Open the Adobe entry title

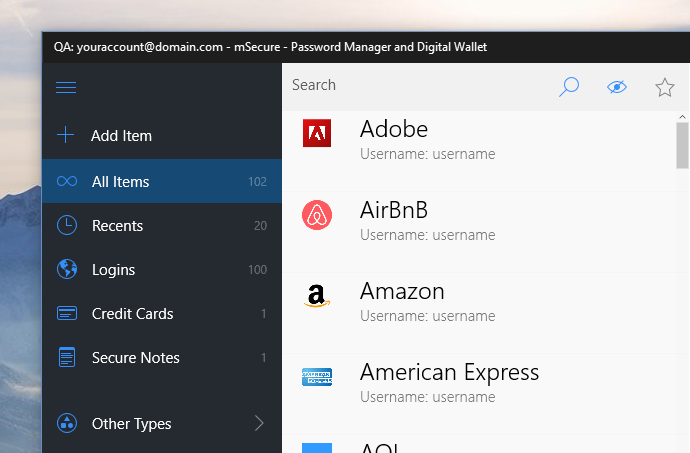click(x=394, y=129)
